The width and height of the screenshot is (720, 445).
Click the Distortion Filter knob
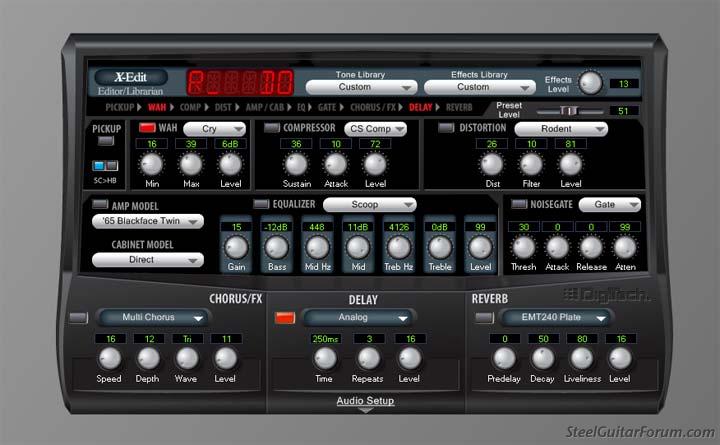(x=531, y=164)
